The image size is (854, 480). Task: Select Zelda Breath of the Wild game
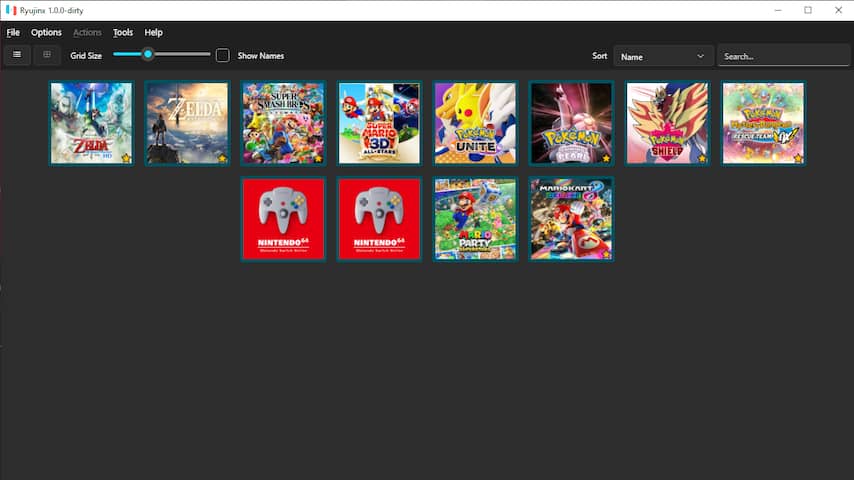(187, 123)
